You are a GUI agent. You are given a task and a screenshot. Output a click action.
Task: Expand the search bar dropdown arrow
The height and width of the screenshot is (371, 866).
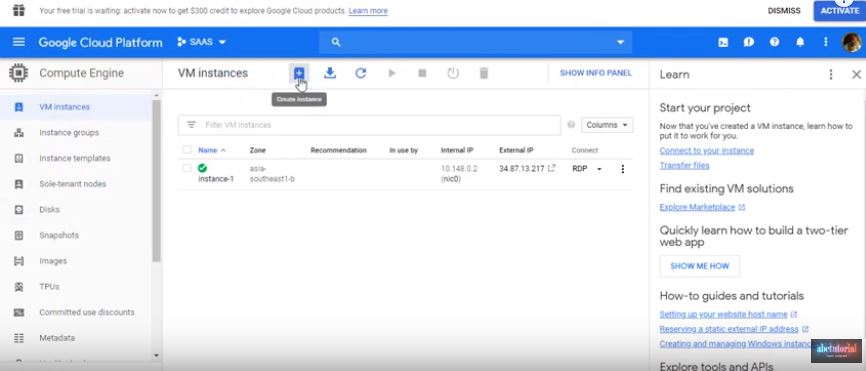620,43
